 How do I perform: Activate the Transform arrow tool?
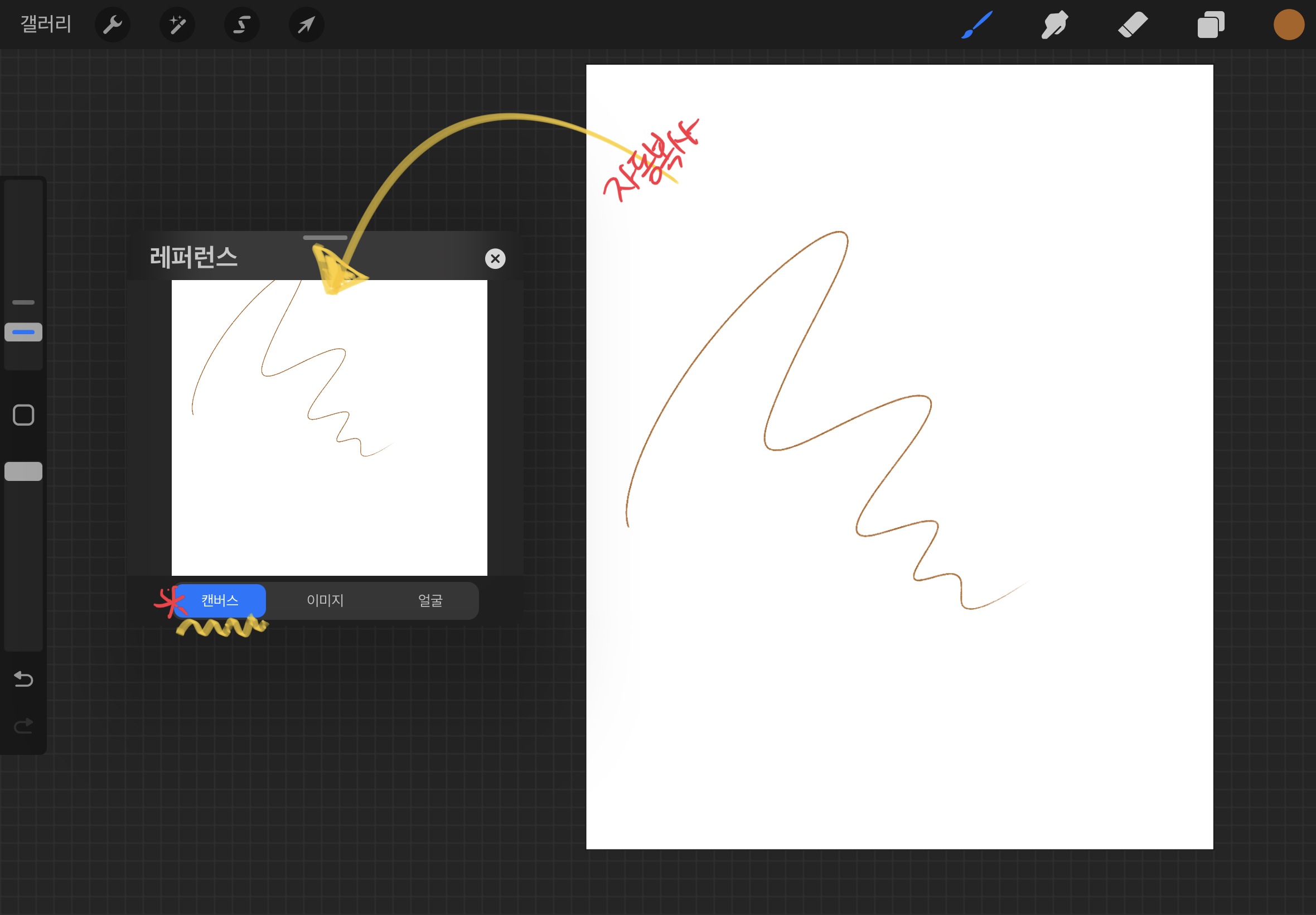307,25
